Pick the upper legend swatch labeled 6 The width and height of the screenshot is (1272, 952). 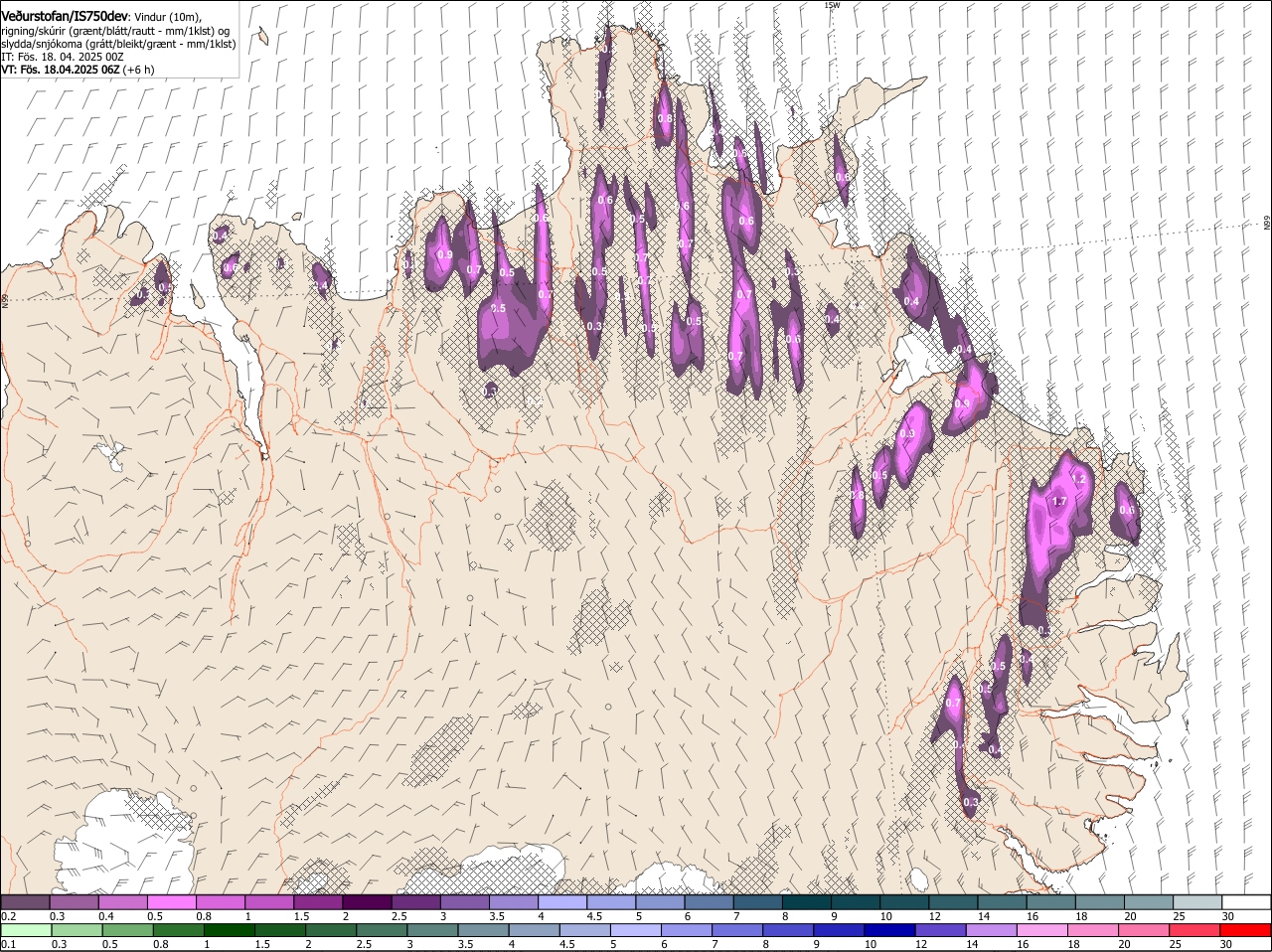pos(709,901)
